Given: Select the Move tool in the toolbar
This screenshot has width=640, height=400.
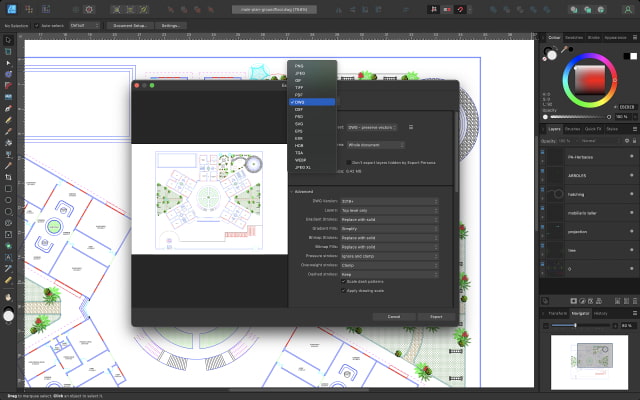Looking at the screenshot, I should point(8,39).
